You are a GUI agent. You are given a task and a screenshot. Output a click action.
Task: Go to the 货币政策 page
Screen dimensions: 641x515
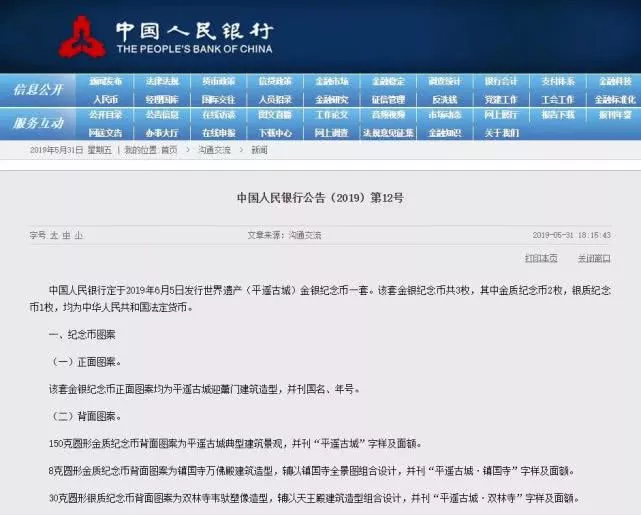218,81
